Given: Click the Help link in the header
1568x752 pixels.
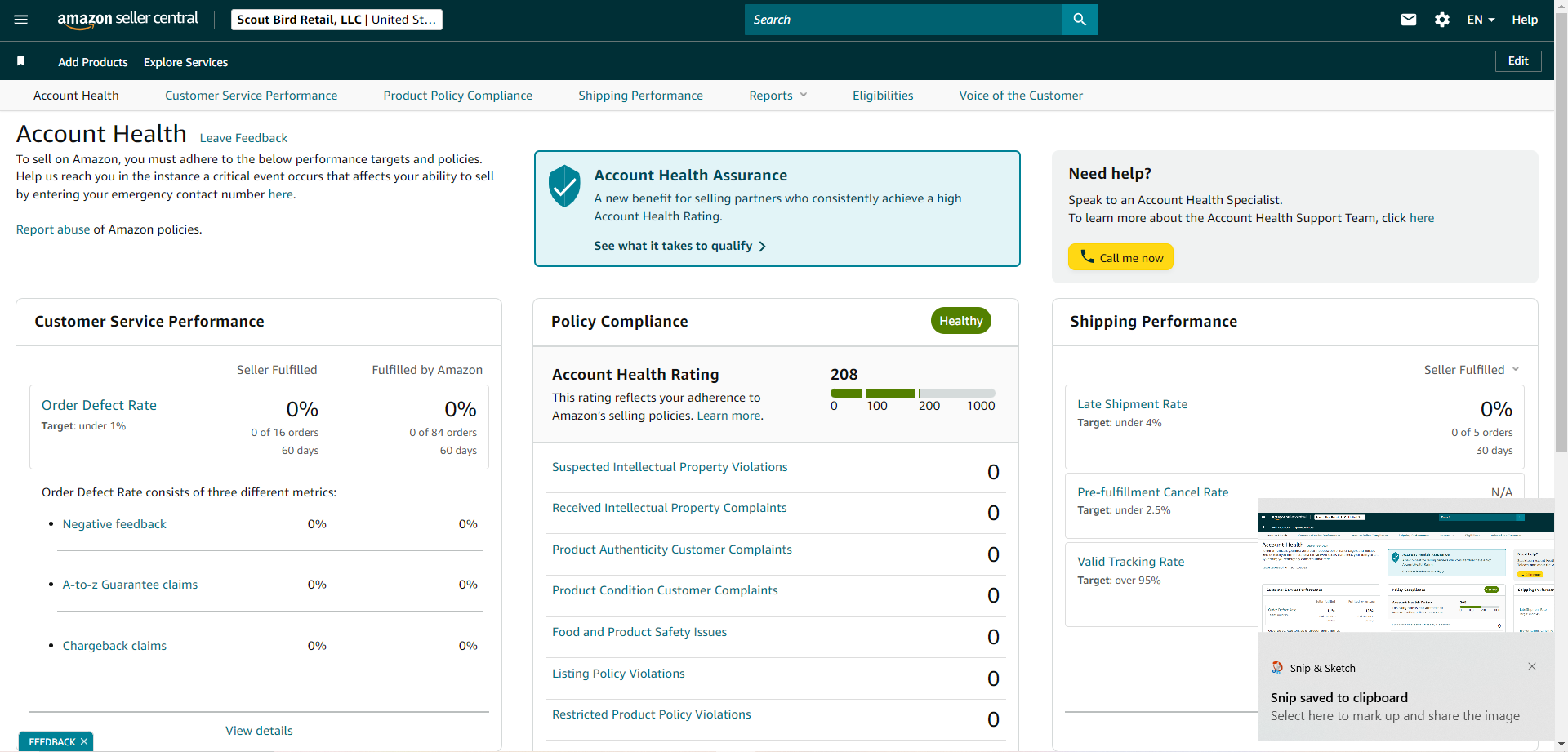Looking at the screenshot, I should 1525,20.
